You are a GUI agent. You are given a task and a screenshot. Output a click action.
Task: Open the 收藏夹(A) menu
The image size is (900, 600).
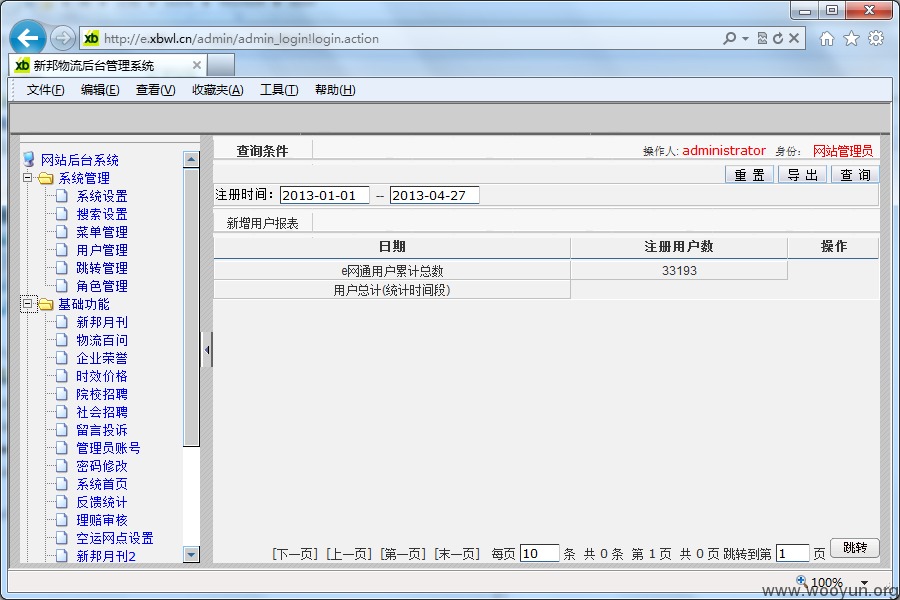(x=218, y=90)
